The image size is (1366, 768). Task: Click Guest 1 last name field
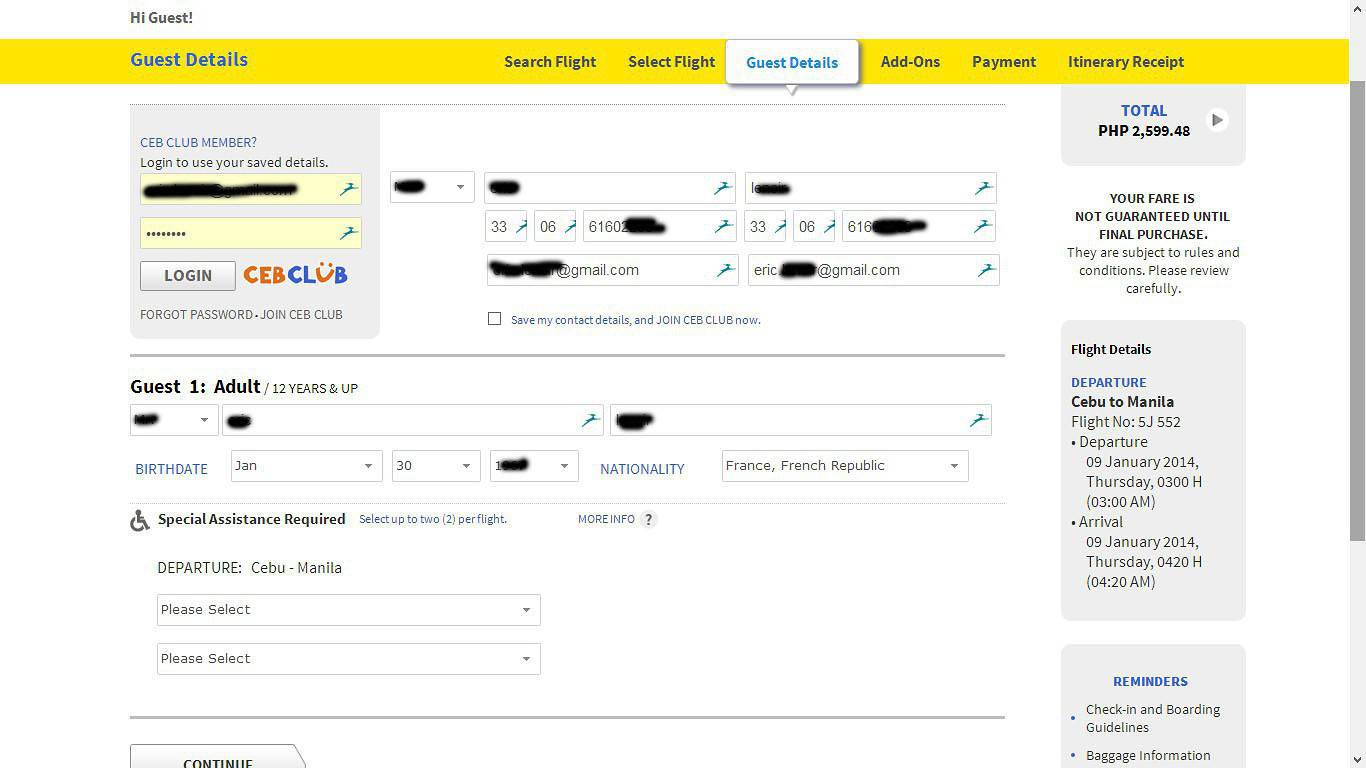[x=801, y=420]
